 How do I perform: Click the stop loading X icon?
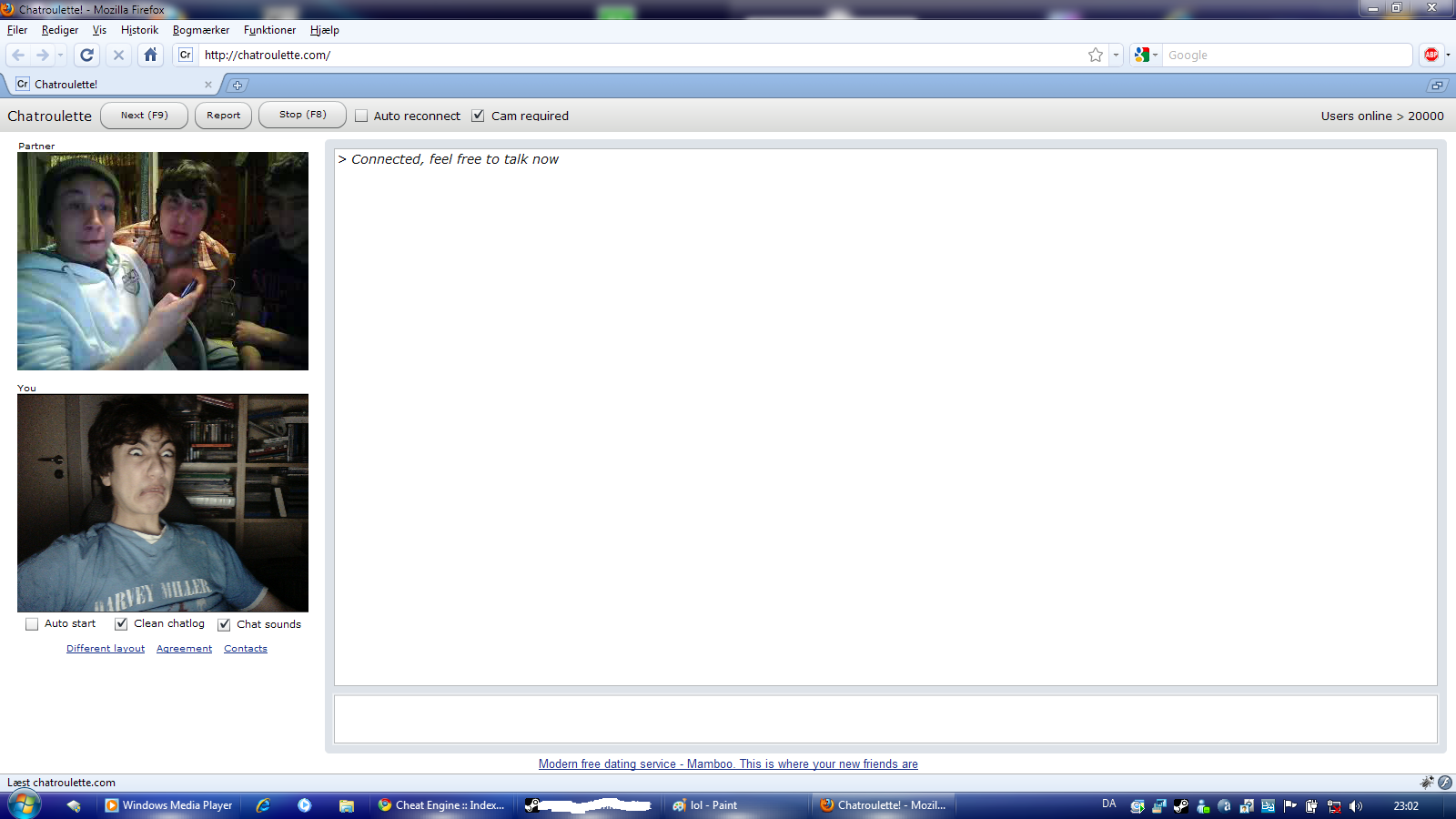point(118,55)
